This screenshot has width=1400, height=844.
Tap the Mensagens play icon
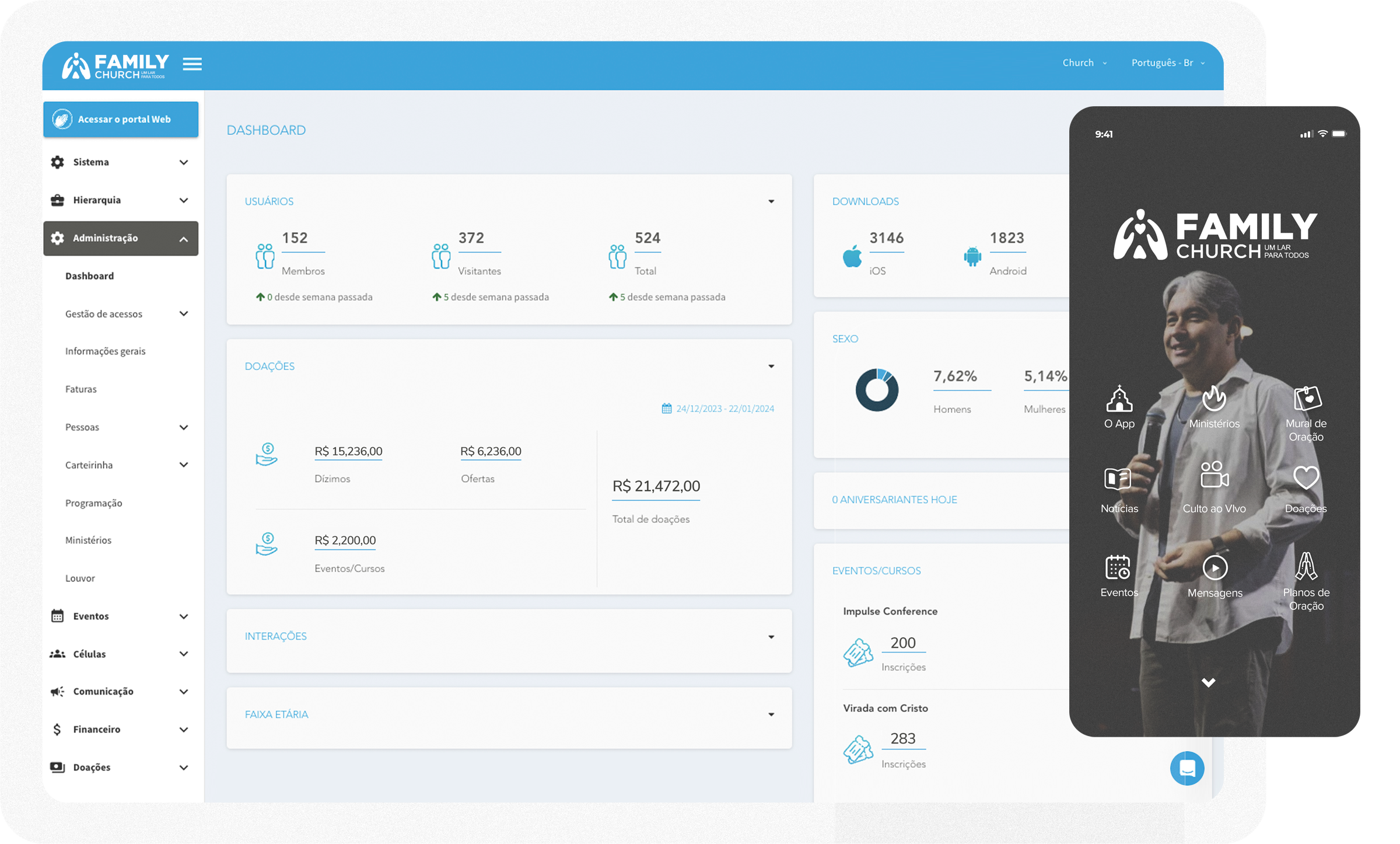coord(1214,568)
